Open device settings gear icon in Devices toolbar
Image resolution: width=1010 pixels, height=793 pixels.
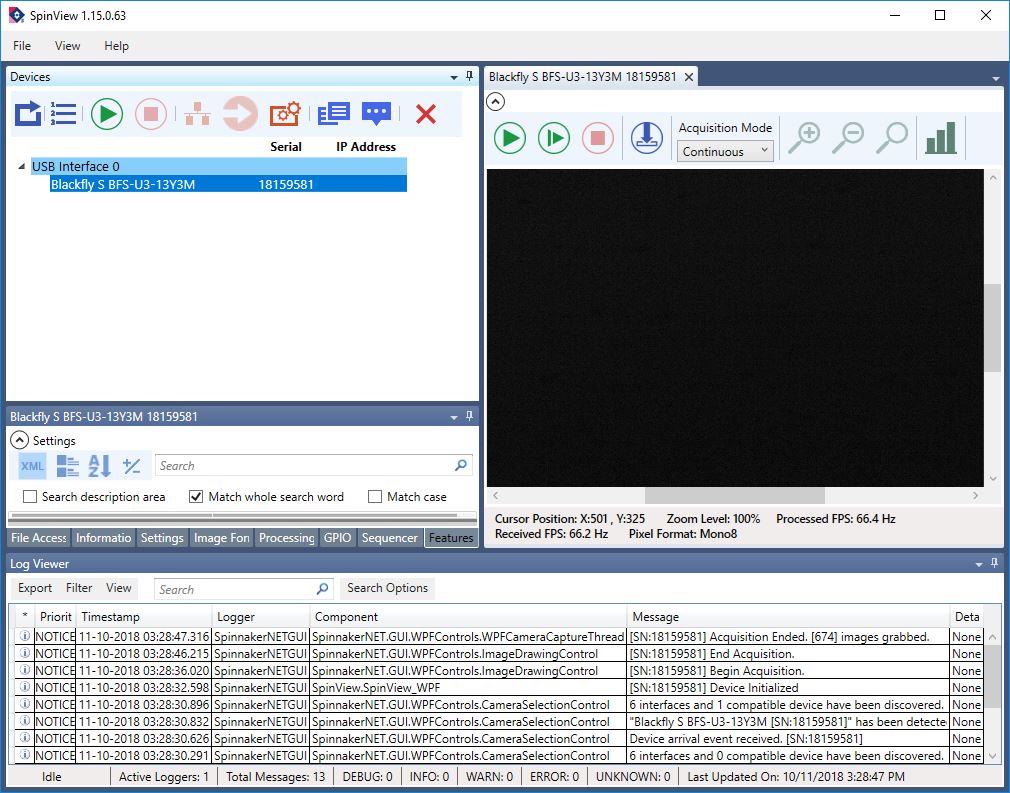(x=285, y=114)
